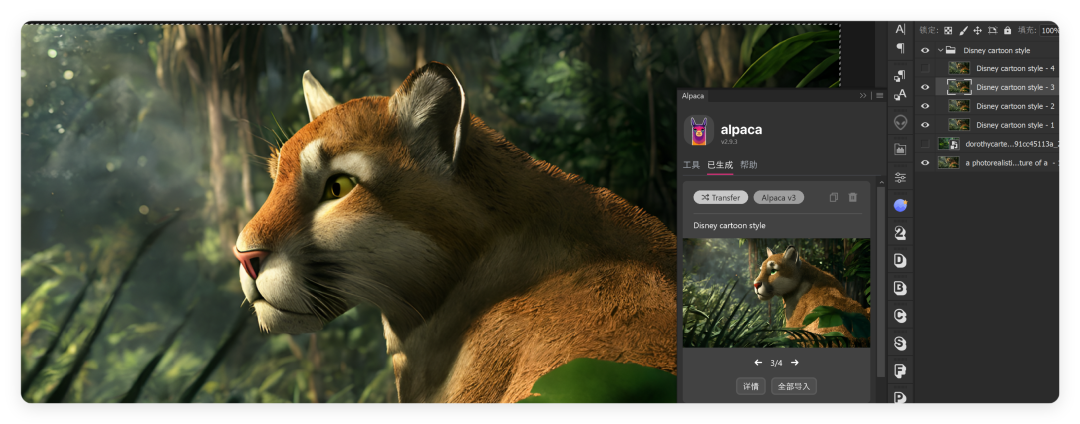
Task: Switch to the 工具 tab
Action: point(691,165)
